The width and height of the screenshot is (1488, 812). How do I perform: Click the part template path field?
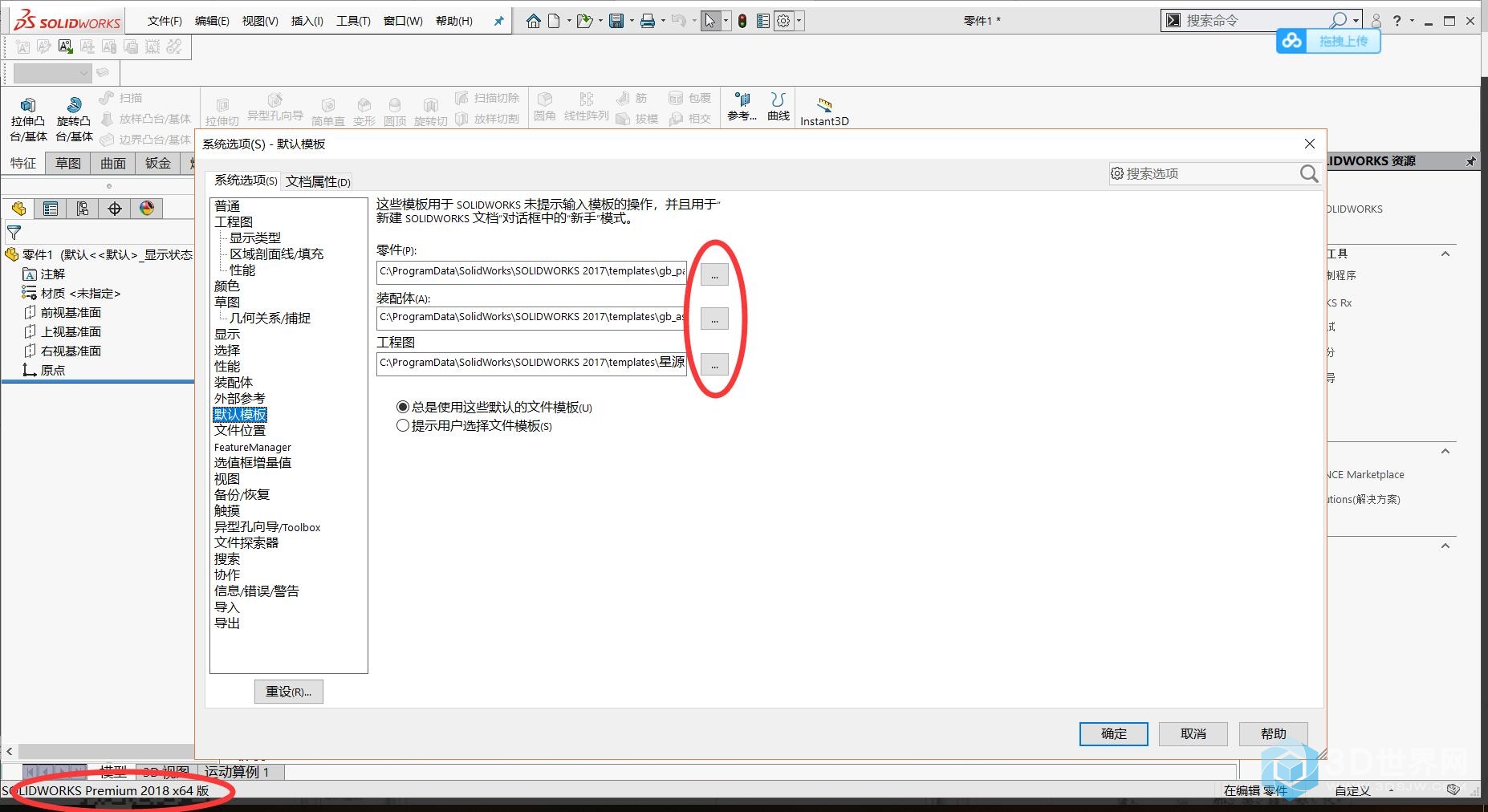point(531,272)
